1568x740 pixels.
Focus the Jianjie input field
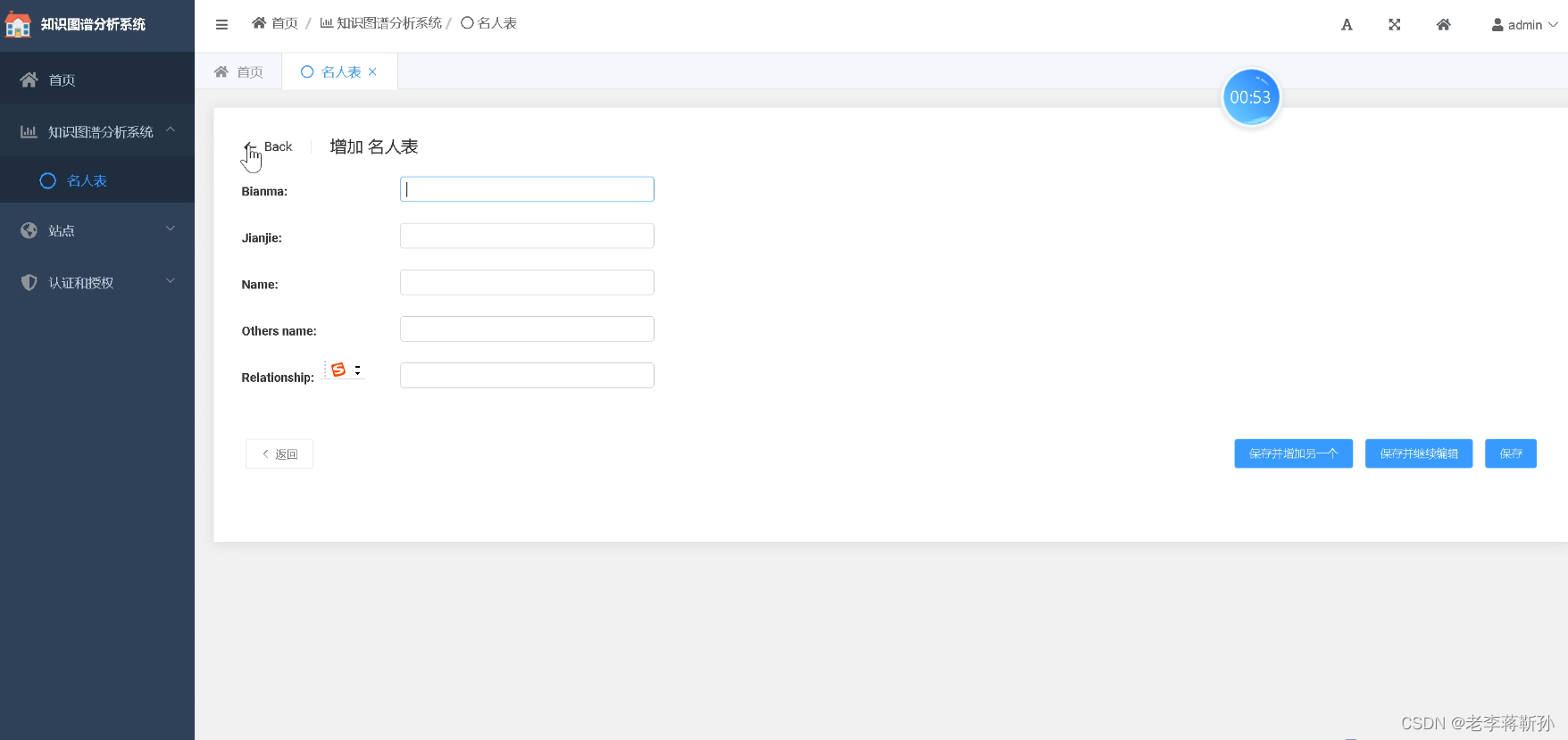tap(527, 236)
